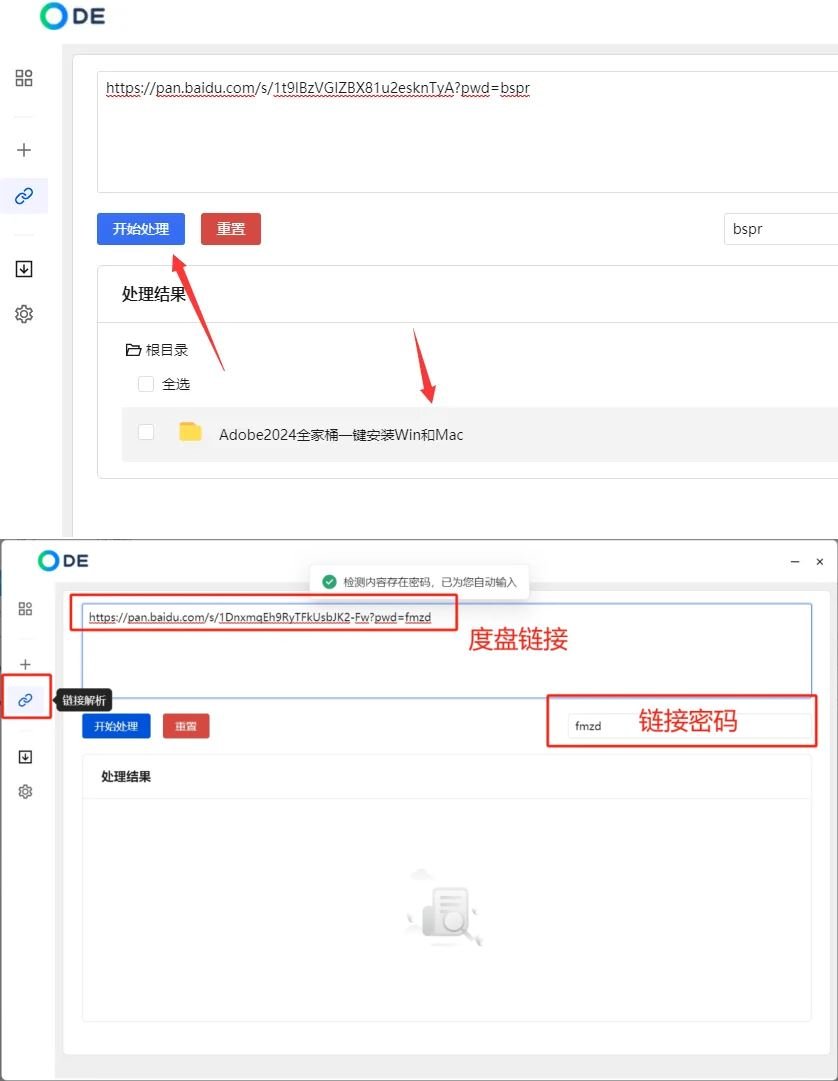Open the settings gear icon in sidebar

point(23,313)
